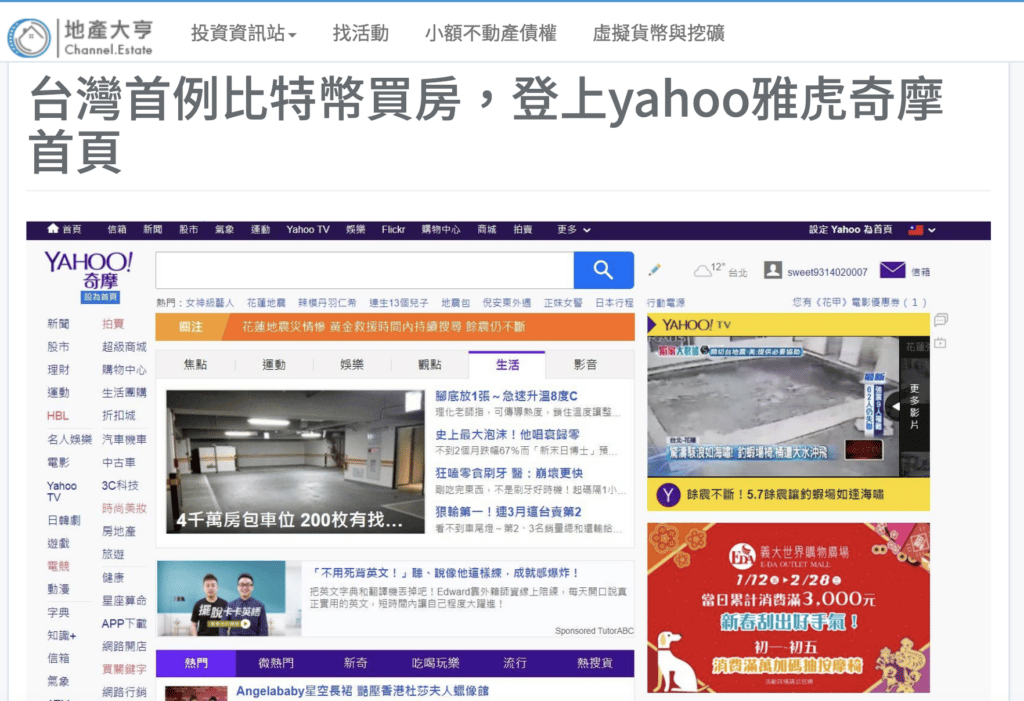
Task: Click inside the Yahoo search input field
Action: tap(364, 270)
